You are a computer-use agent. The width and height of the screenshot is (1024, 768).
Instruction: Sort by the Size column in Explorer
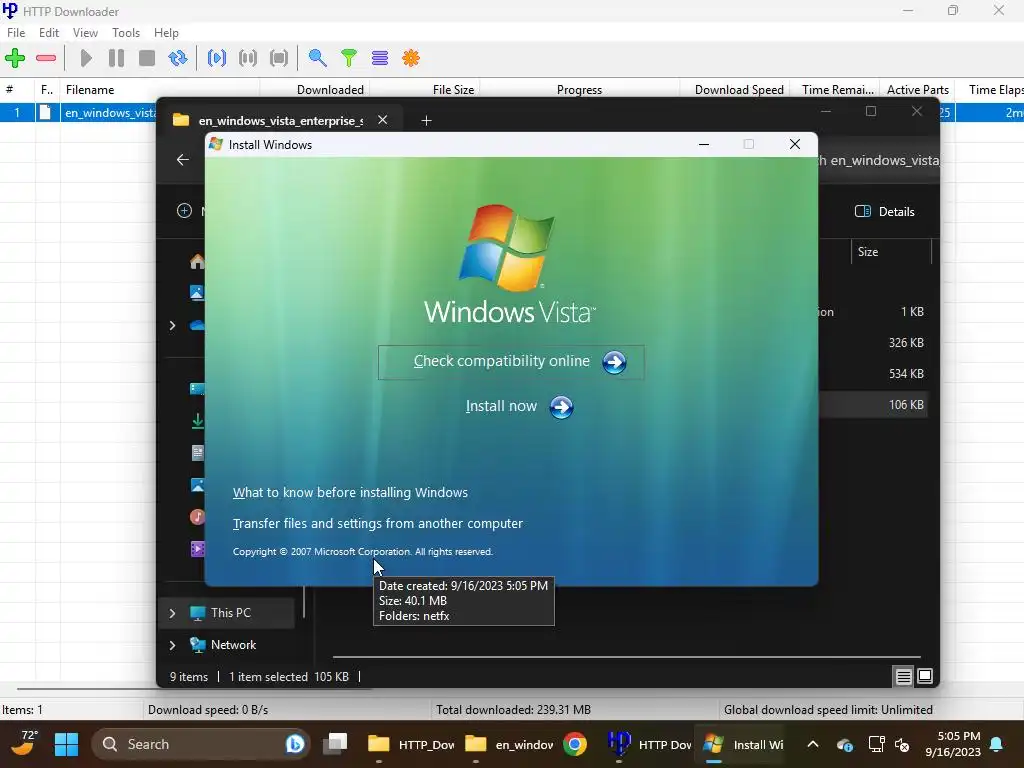[x=890, y=251]
